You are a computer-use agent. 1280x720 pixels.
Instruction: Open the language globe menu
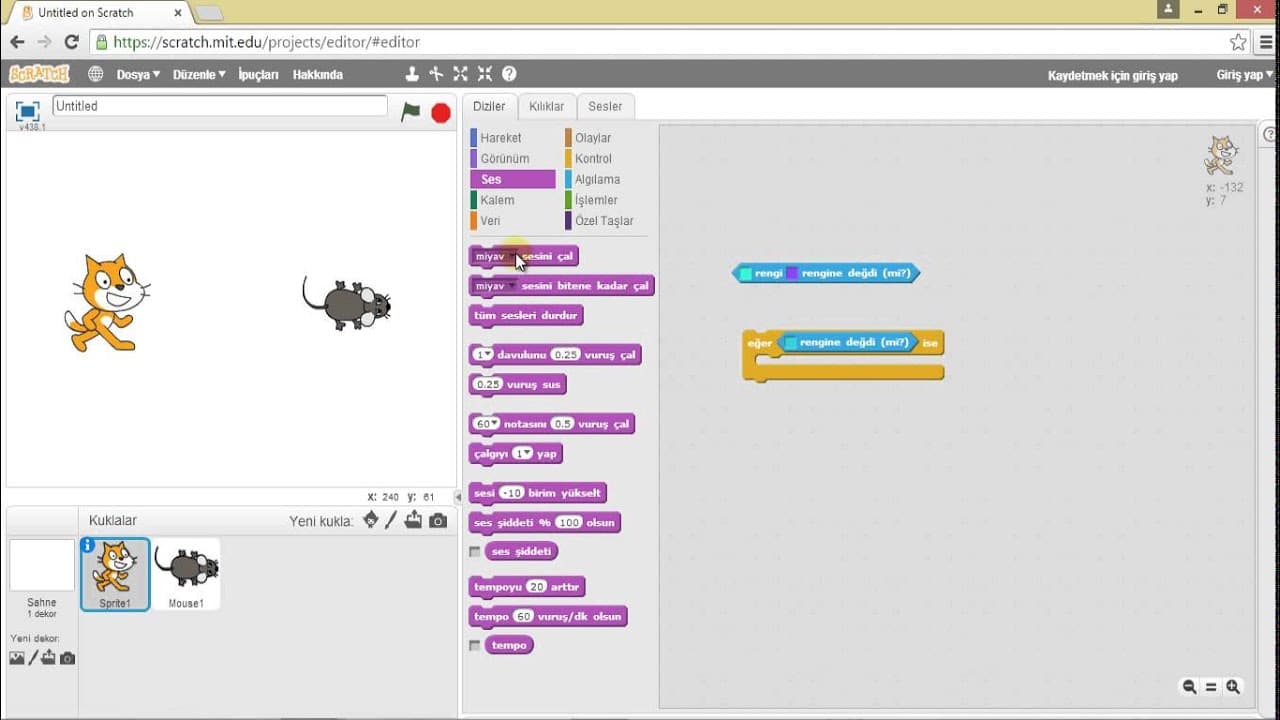(95, 74)
